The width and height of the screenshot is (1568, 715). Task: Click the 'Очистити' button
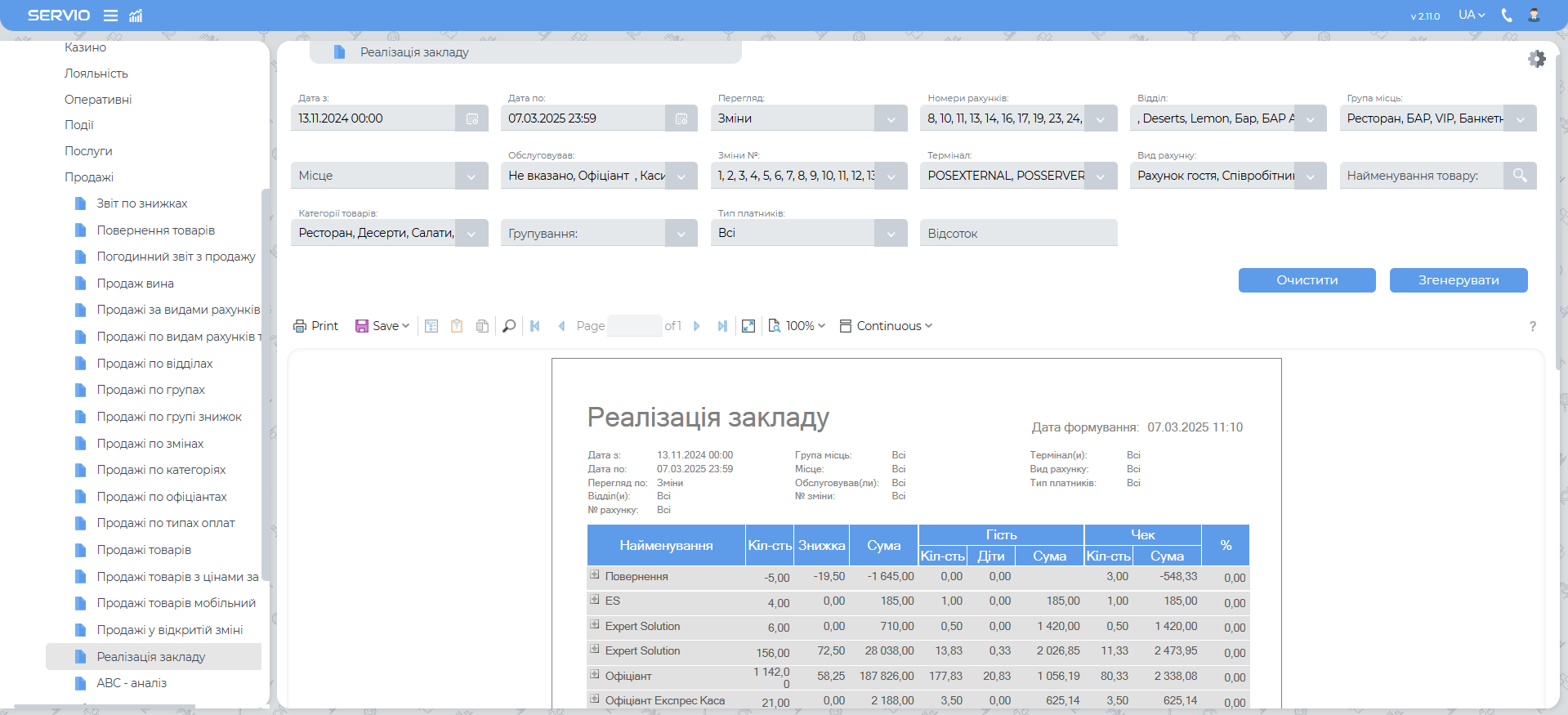click(1307, 280)
